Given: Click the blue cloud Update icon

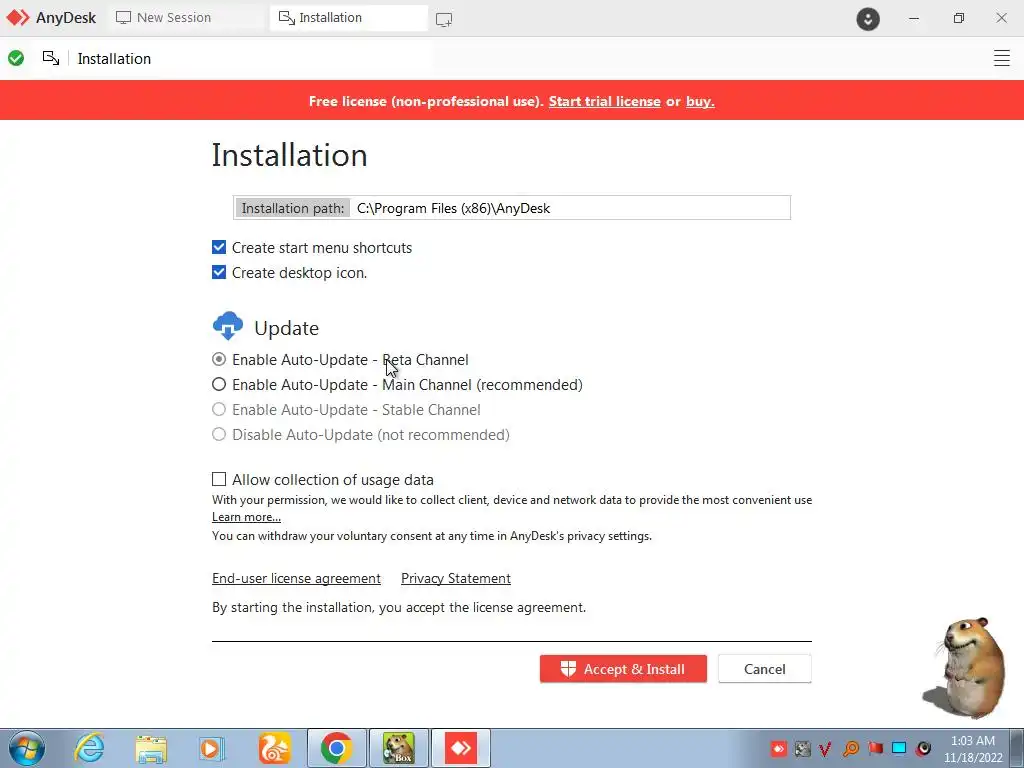Looking at the screenshot, I should pos(228,326).
